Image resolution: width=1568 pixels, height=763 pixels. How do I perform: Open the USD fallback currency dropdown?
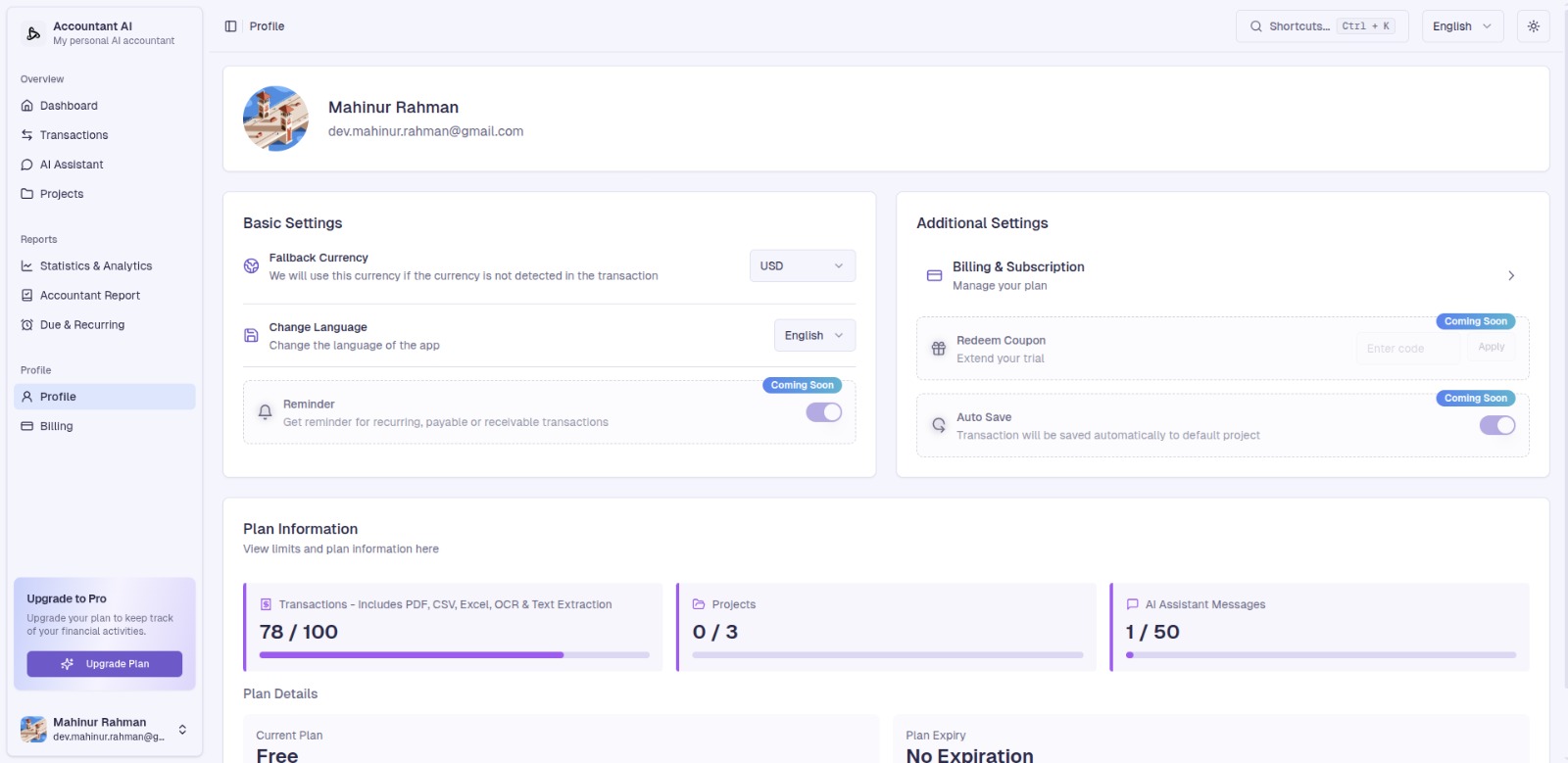[803, 266]
